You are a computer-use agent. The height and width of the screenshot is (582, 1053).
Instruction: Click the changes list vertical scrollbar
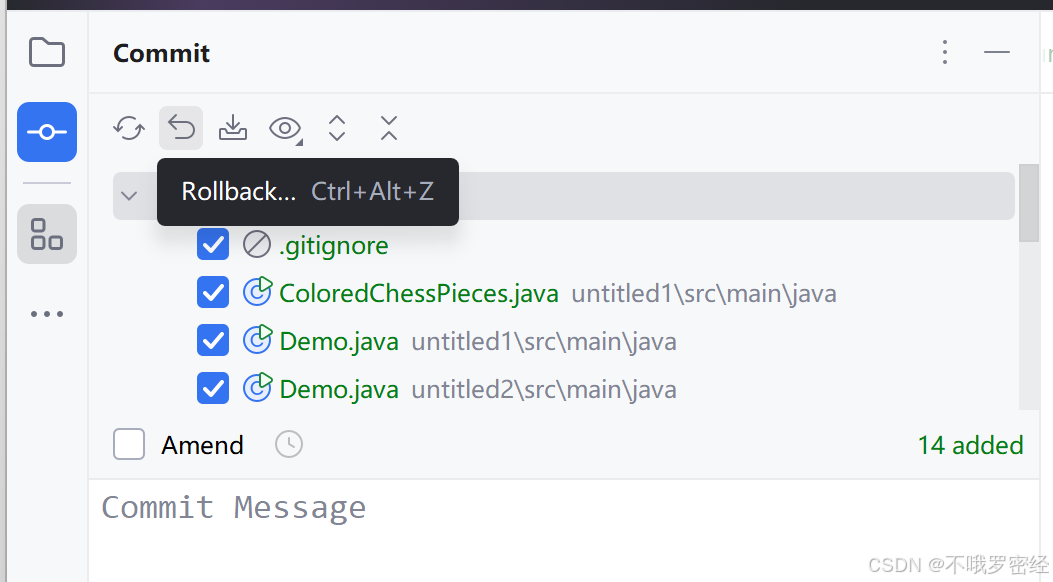[1028, 203]
